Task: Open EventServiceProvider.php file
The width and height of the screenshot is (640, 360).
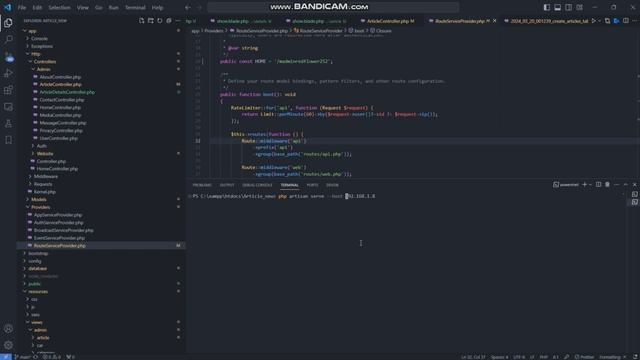Action: (59, 238)
